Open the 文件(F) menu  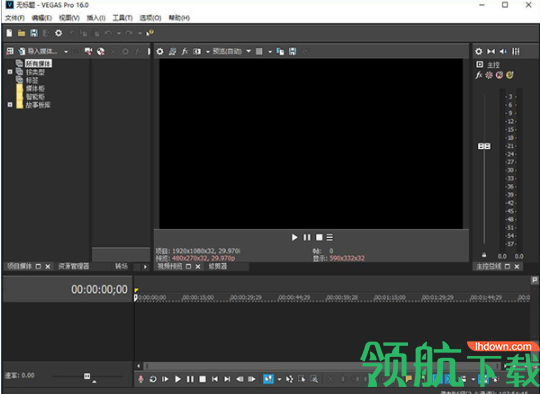coord(15,18)
